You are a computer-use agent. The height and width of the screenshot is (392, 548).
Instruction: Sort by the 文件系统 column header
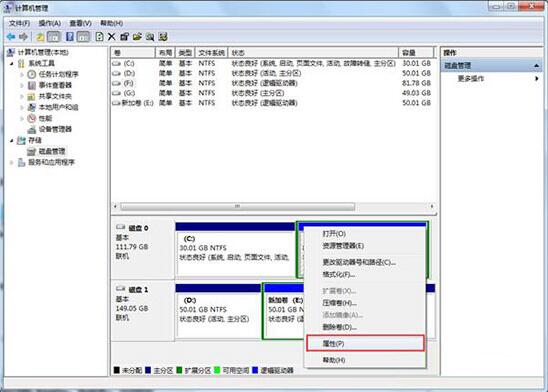[x=211, y=53]
